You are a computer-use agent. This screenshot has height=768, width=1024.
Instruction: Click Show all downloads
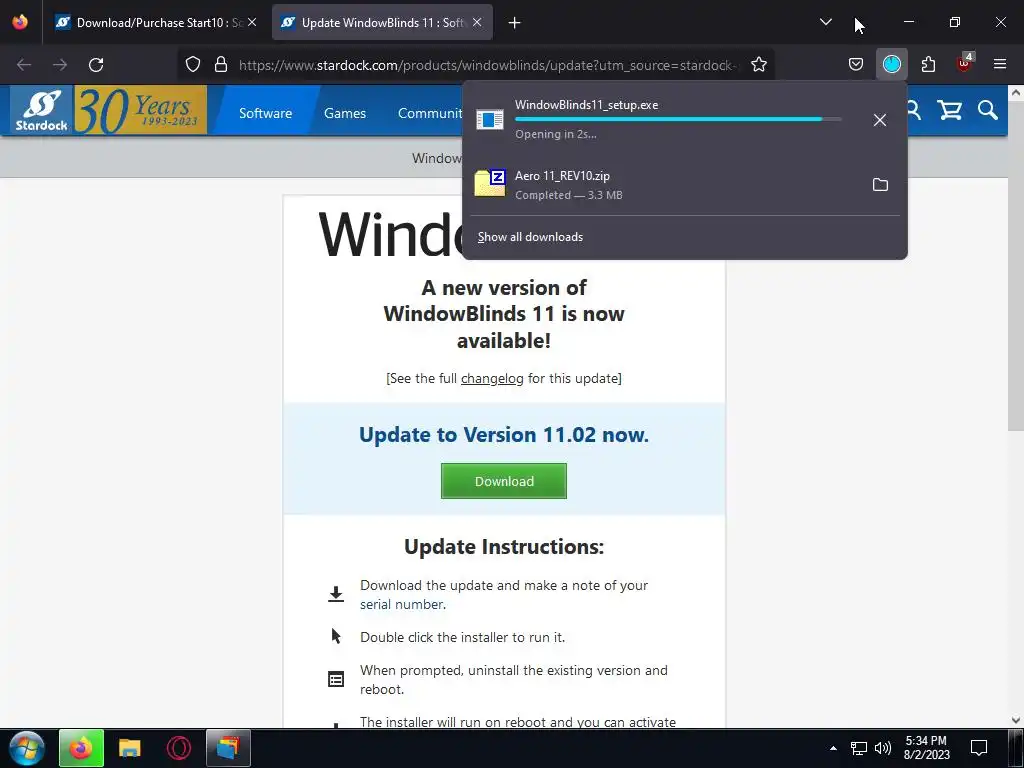click(530, 237)
